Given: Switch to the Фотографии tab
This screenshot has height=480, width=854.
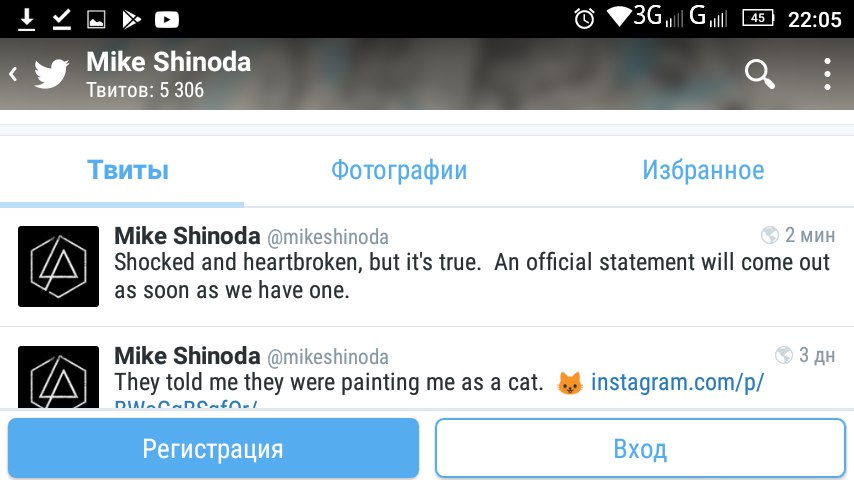Looking at the screenshot, I should 399,170.
